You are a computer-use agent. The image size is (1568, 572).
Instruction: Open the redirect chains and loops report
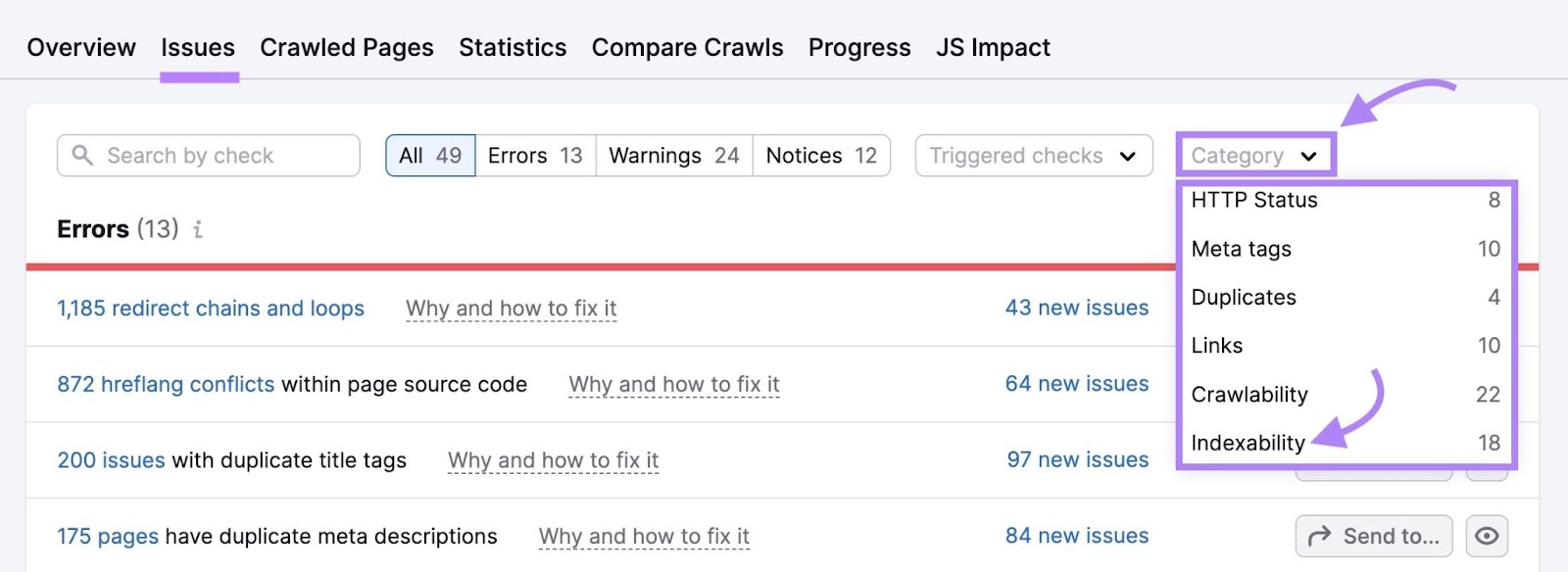point(211,308)
